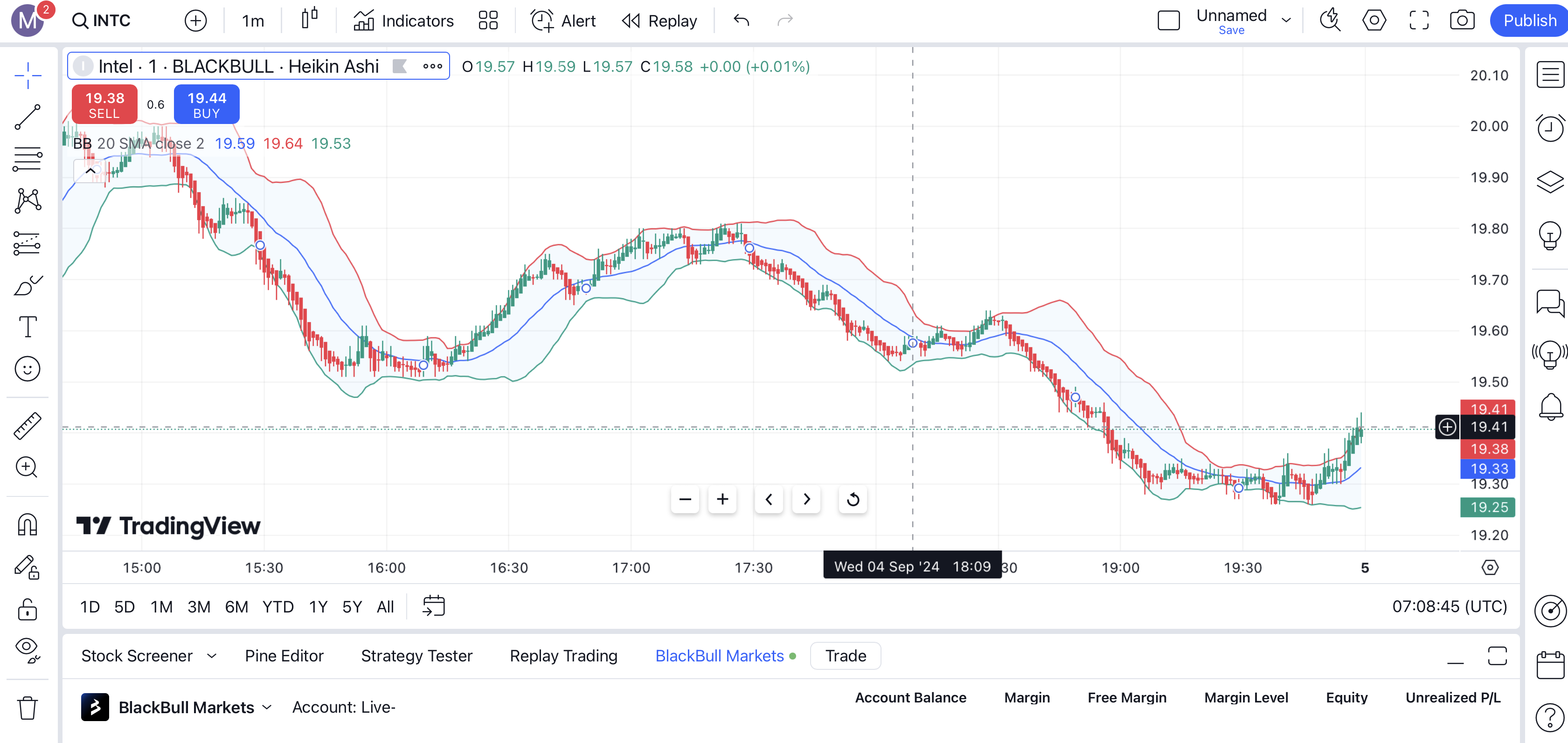Start Bar Replay mode
The width and height of the screenshot is (1568, 743).
coord(659,21)
